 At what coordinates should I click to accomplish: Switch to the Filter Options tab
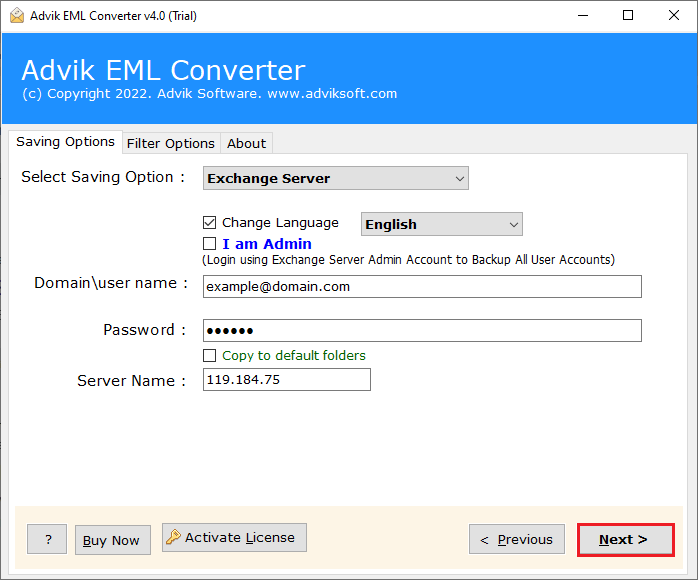171,144
